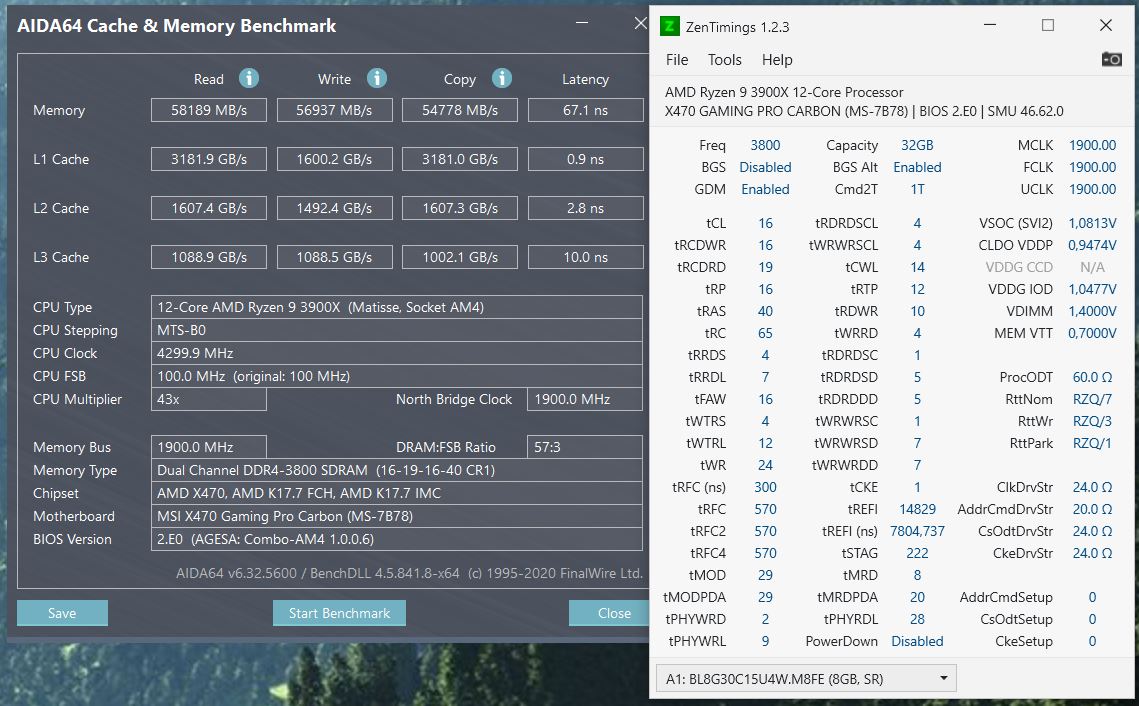
Task: Click Memory Read value 58189 MB/s
Action: click(208, 110)
